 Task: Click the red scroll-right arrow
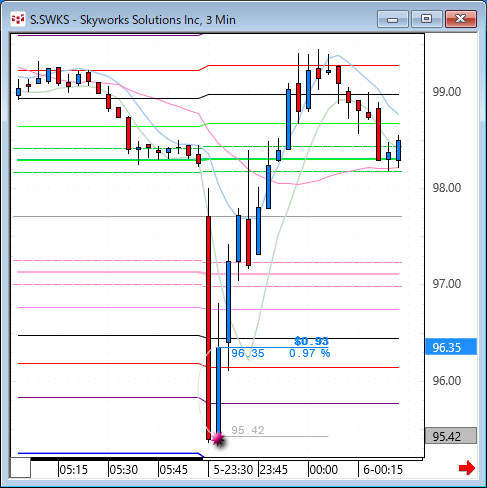point(467,468)
